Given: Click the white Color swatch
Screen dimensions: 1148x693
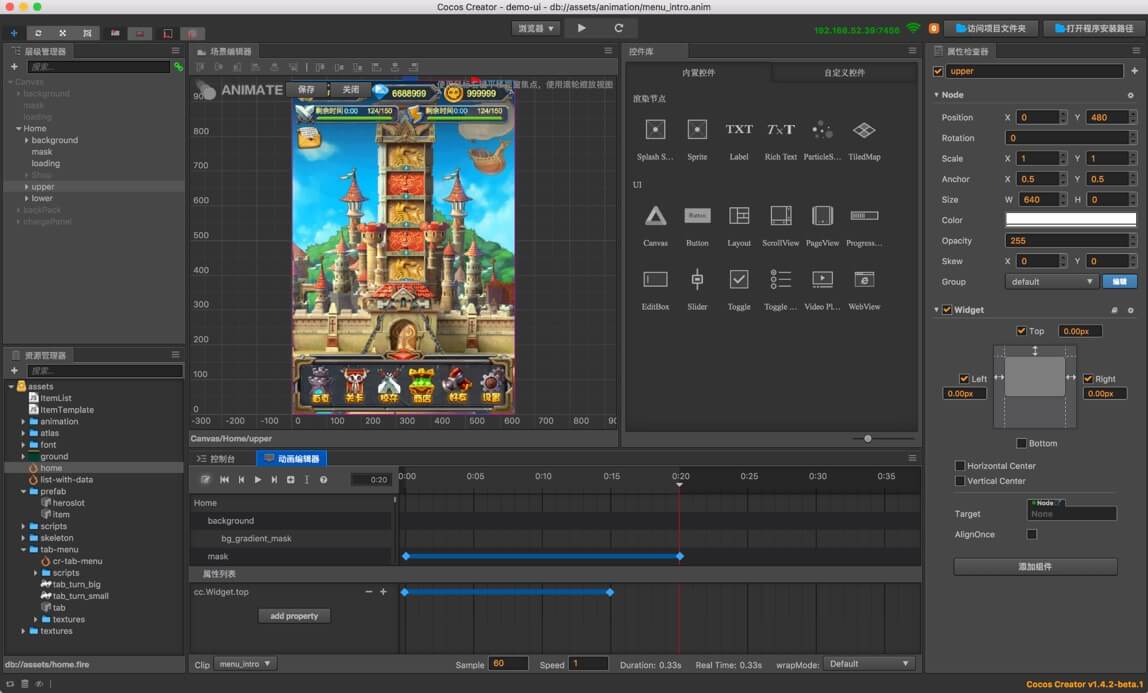Looking at the screenshot, I should click(1070, 220).
